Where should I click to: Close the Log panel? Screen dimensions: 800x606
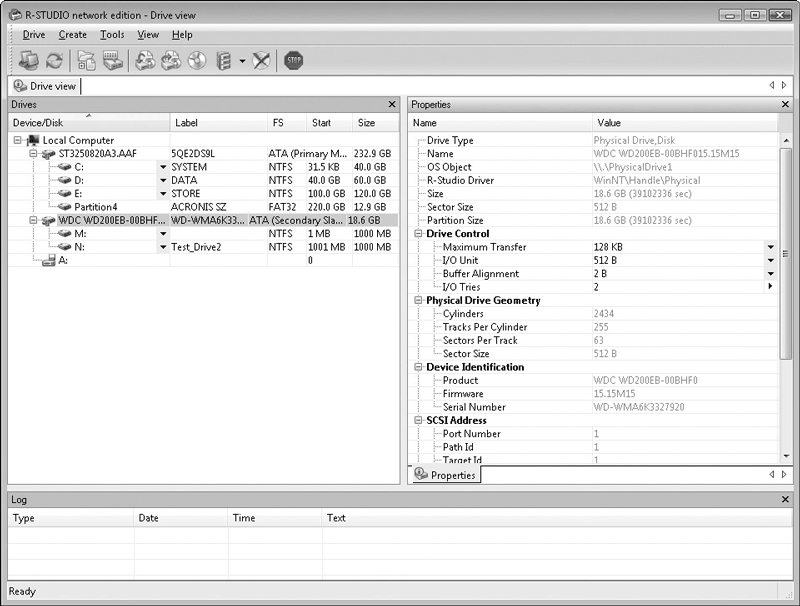[785, 499]
